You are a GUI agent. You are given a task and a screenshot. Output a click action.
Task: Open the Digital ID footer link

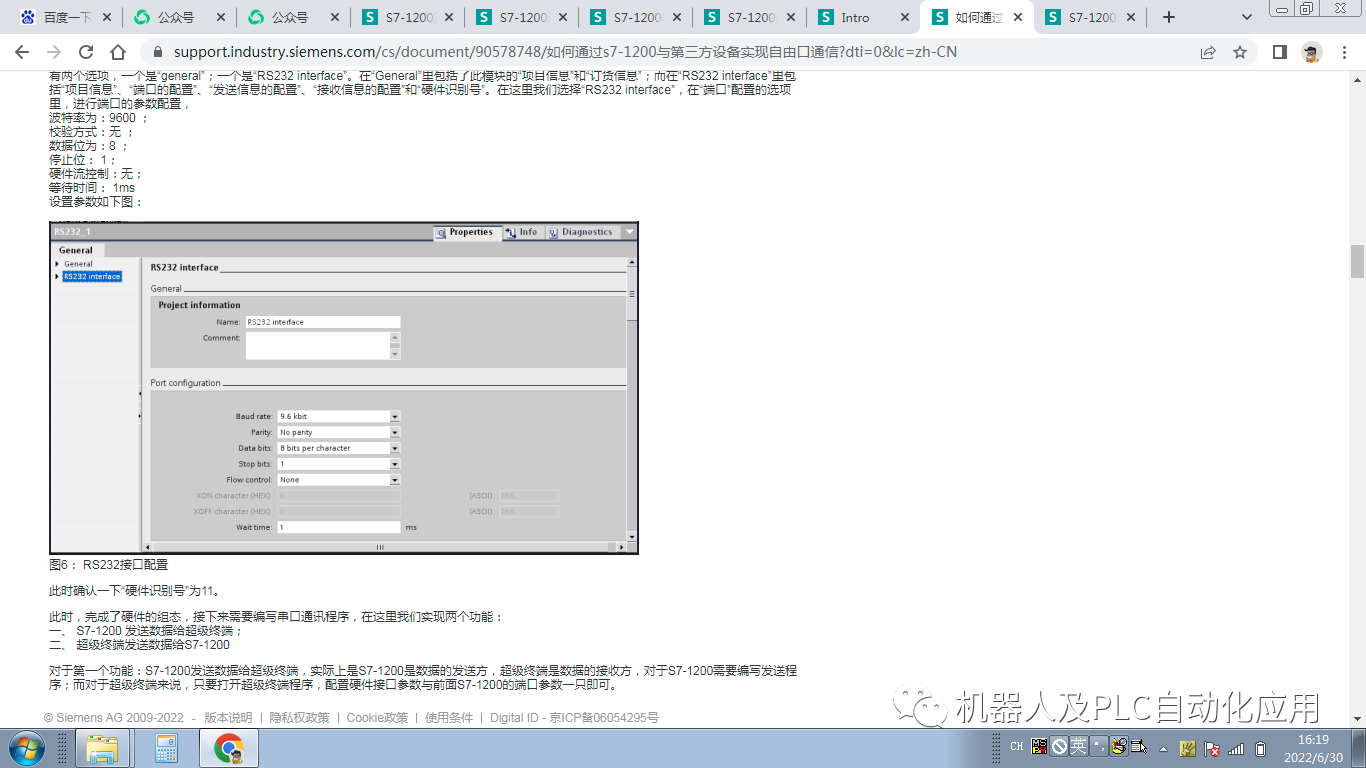point(514,718)
